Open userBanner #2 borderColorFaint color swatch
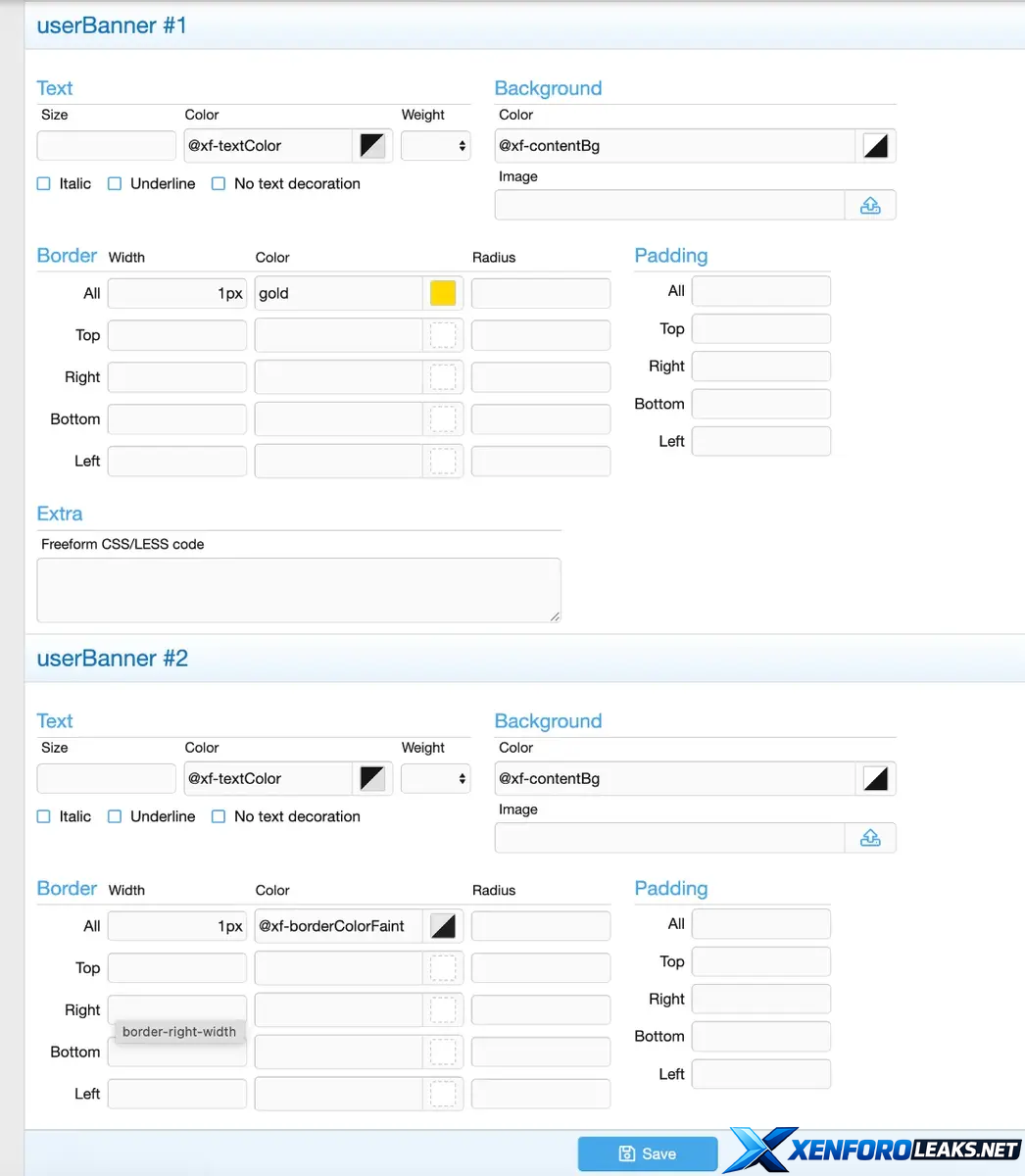This screenshot has width=1025, height=1176. pos(443,926)
